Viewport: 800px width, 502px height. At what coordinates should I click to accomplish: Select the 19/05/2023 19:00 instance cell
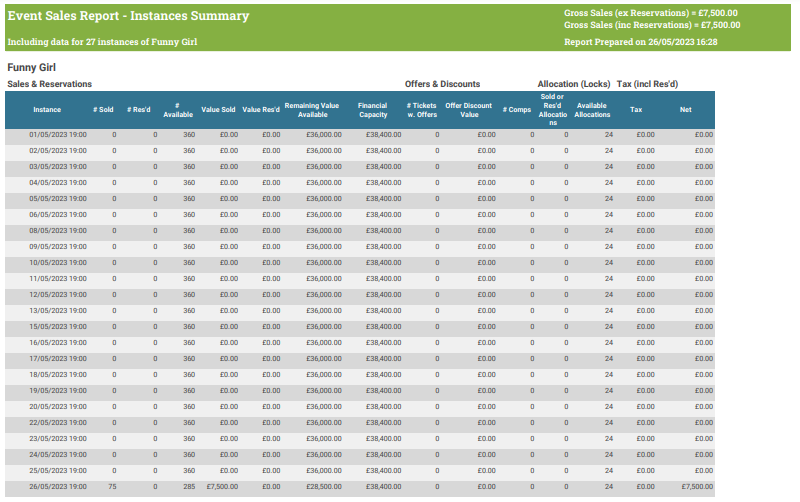coord(58,391)
